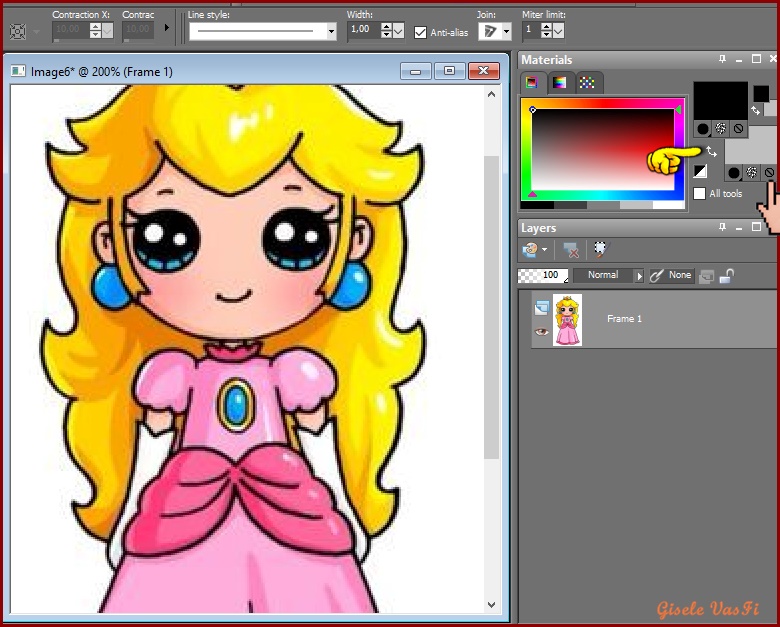Click the Miter limit value field

pos(531,30)
